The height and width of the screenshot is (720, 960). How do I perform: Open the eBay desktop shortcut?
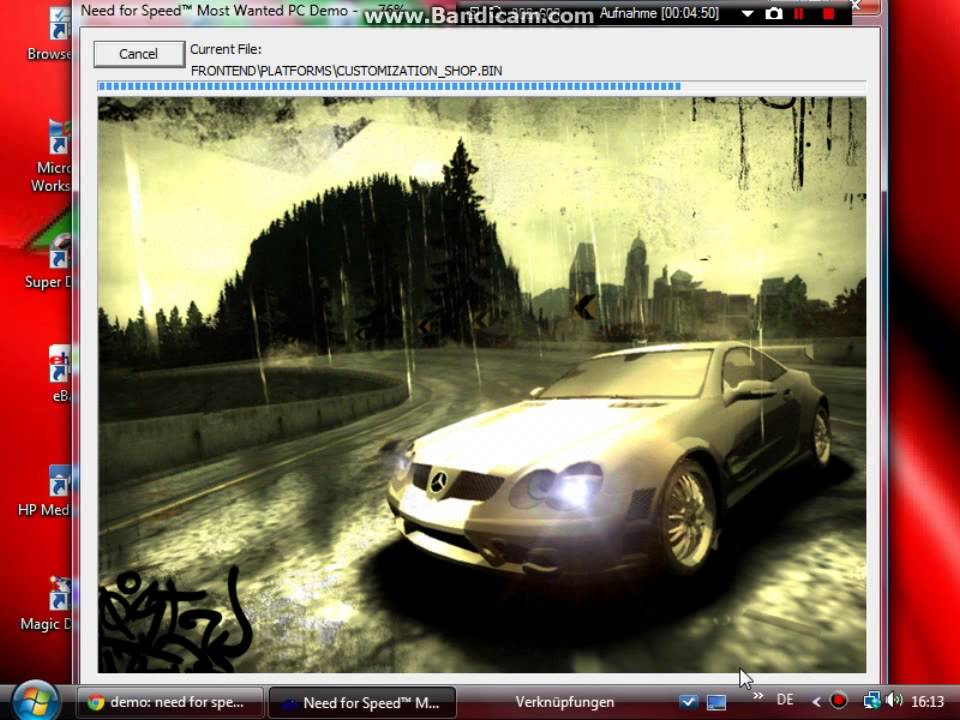pyautogui.click(x=61, y=375)
